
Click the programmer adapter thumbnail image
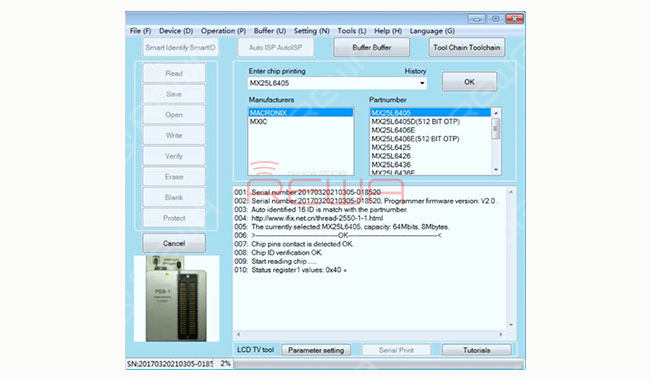point(177,299)
